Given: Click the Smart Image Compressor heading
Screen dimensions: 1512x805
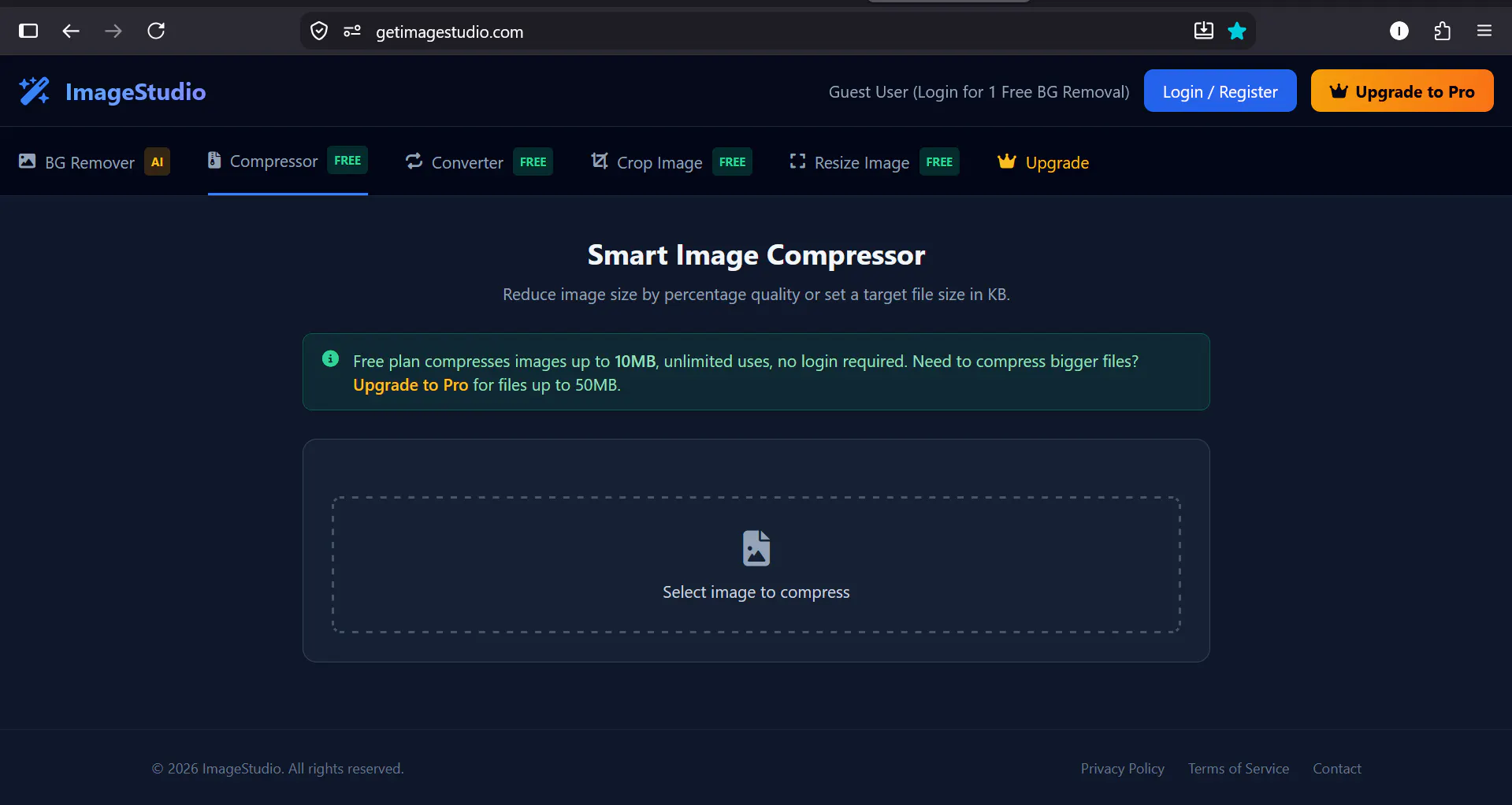Looking at the screenshot, I should point(756,255).
